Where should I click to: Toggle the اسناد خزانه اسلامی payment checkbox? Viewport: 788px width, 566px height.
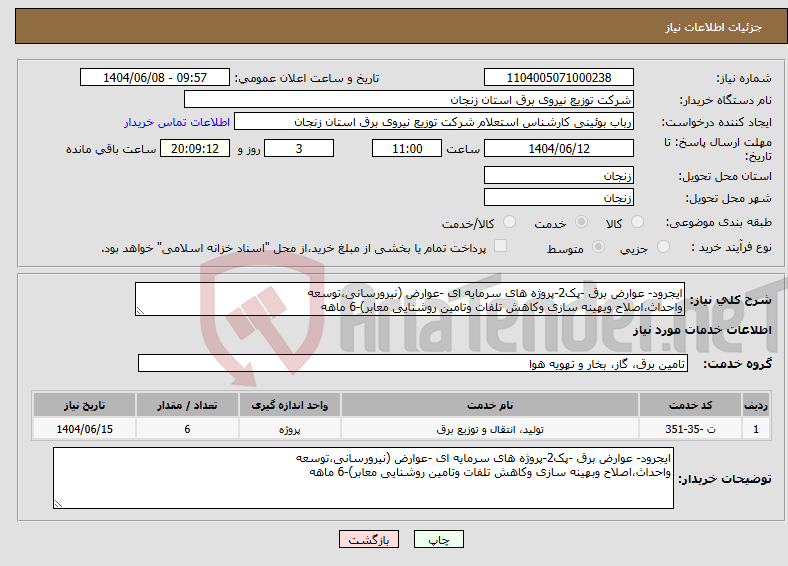(x=501, y=246)
